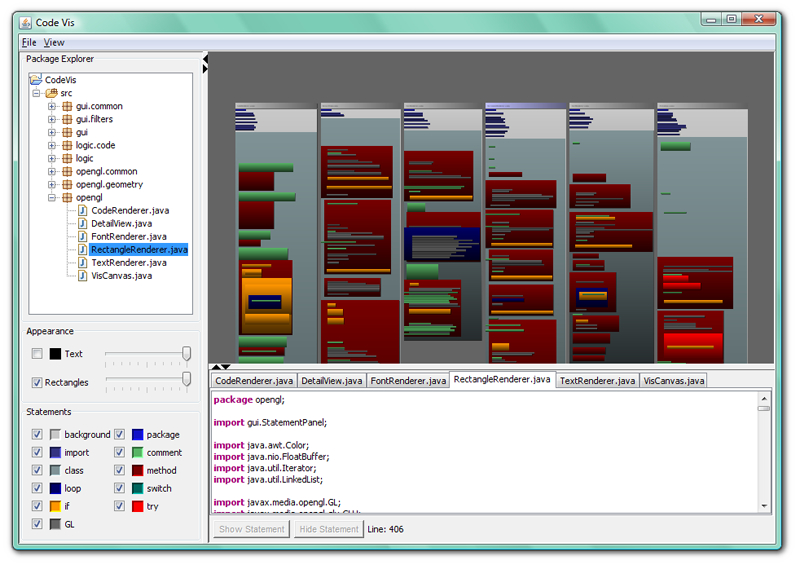This screenshot has height=565, width=800.
Task: Expand the gui.common package node
Action: pyautogui.click(x=52, y=106)
